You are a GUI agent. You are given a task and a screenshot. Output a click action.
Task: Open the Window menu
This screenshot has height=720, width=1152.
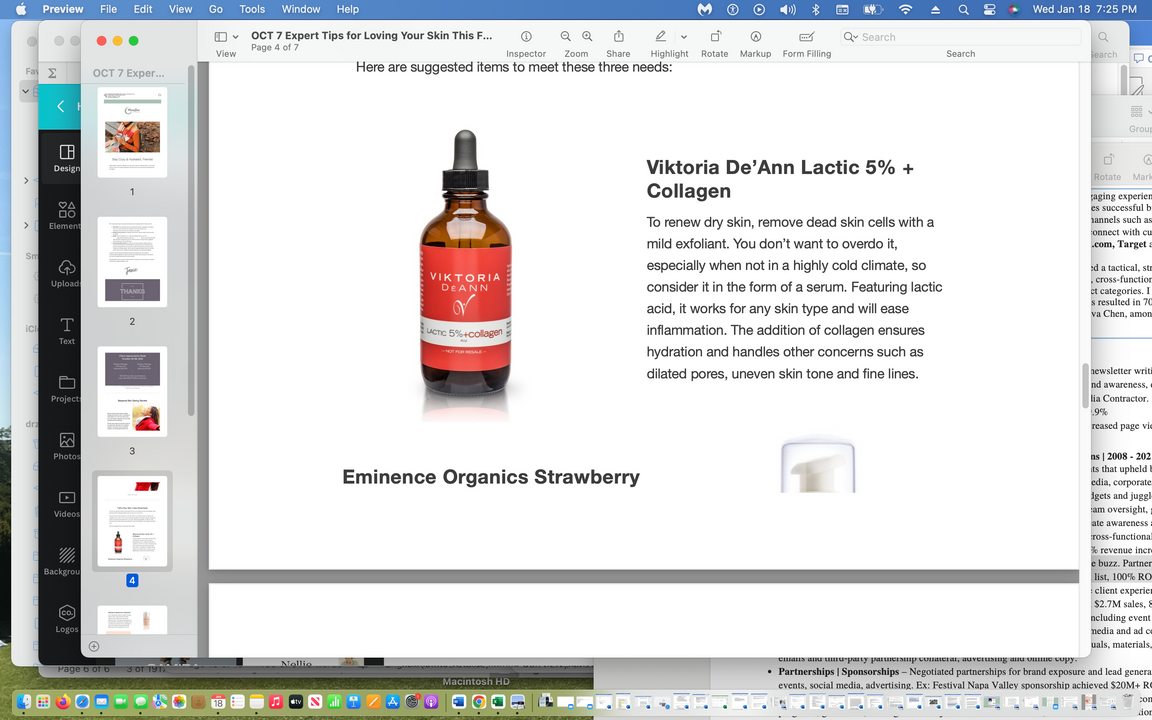[x=301, y=9]
